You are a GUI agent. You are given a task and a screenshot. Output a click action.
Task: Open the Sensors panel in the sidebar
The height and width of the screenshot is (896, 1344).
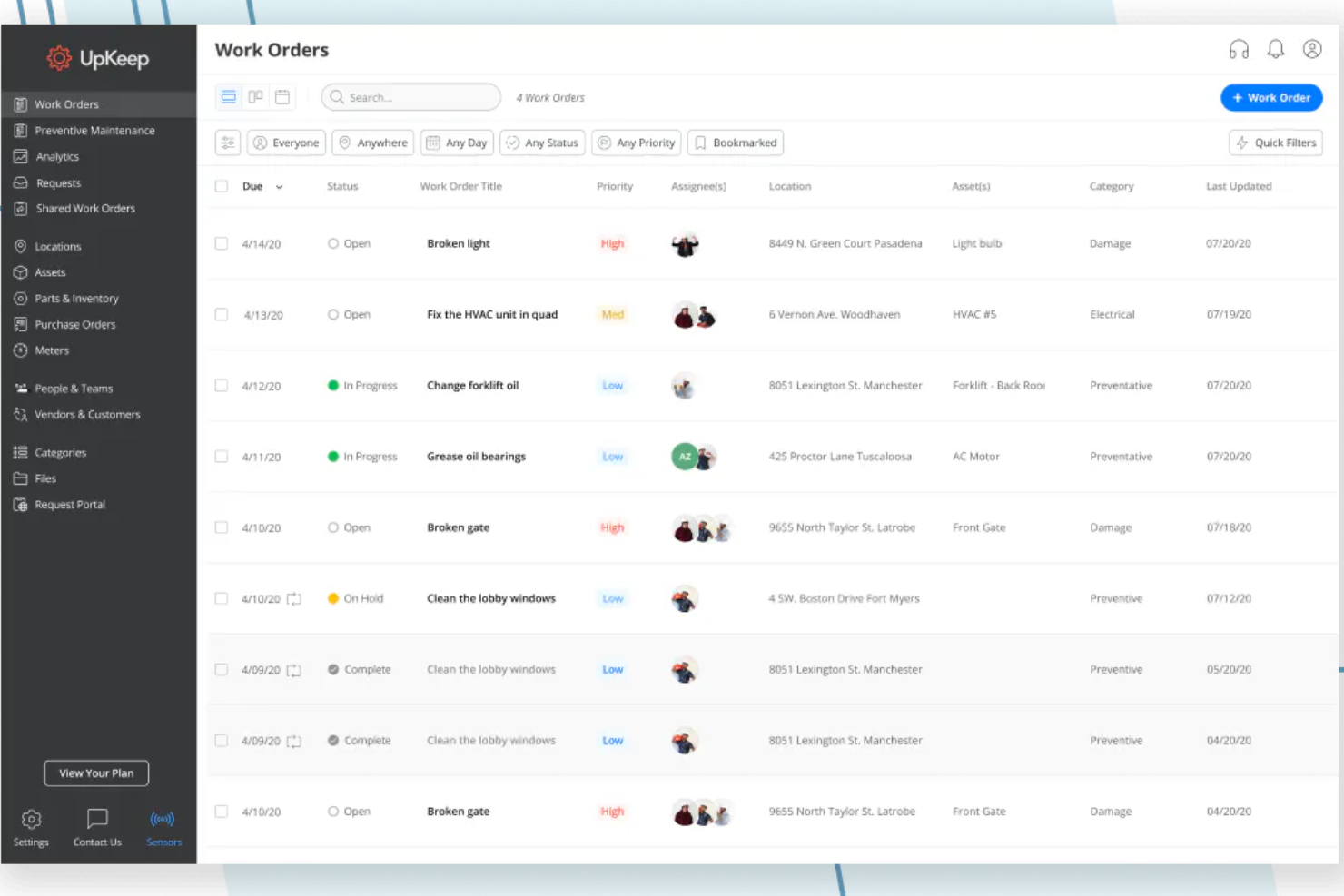click(x=163, y=826)
